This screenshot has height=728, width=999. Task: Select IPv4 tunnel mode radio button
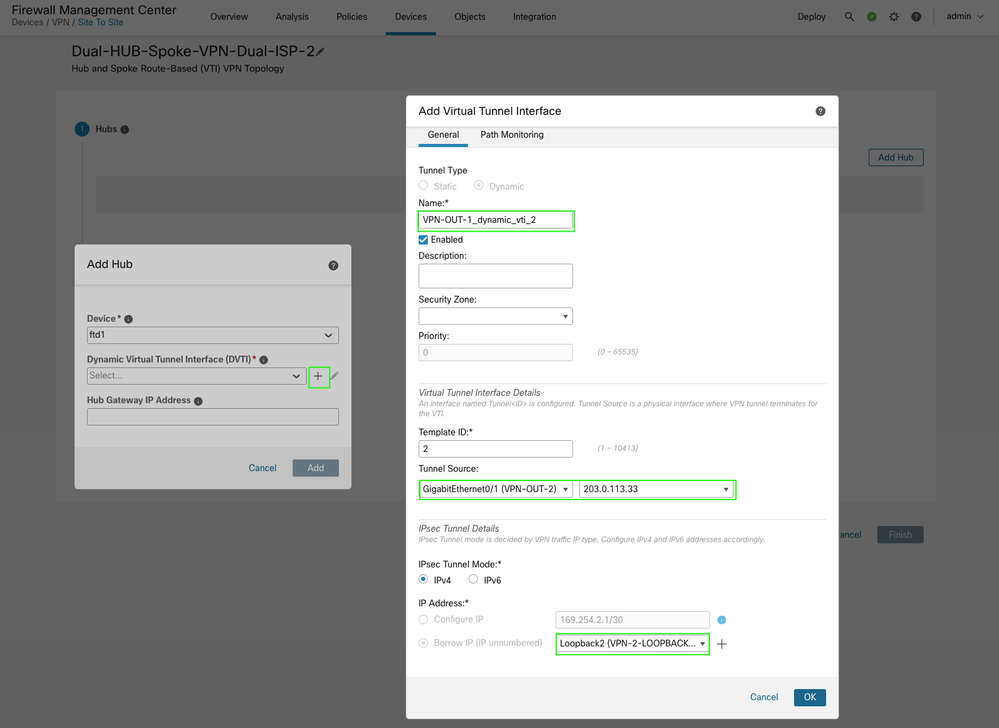point(424,579)
